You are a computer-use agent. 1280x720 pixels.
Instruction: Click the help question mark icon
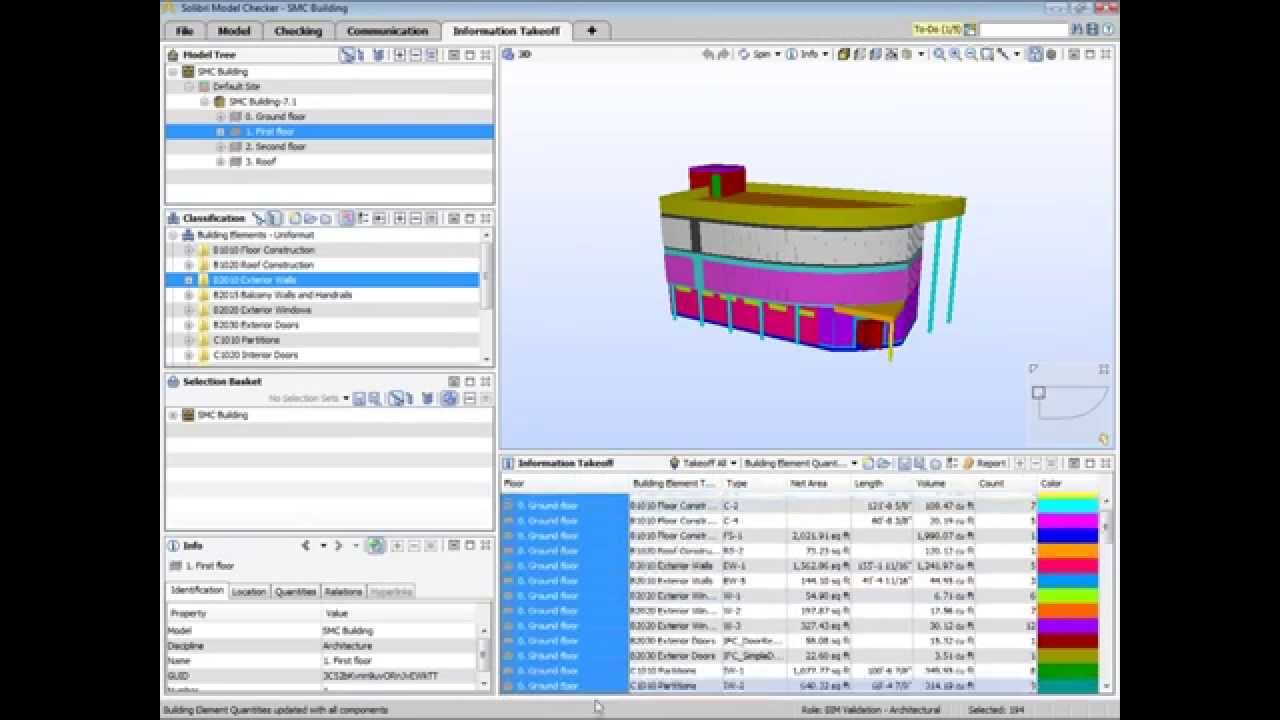(x=1109, y=30)
